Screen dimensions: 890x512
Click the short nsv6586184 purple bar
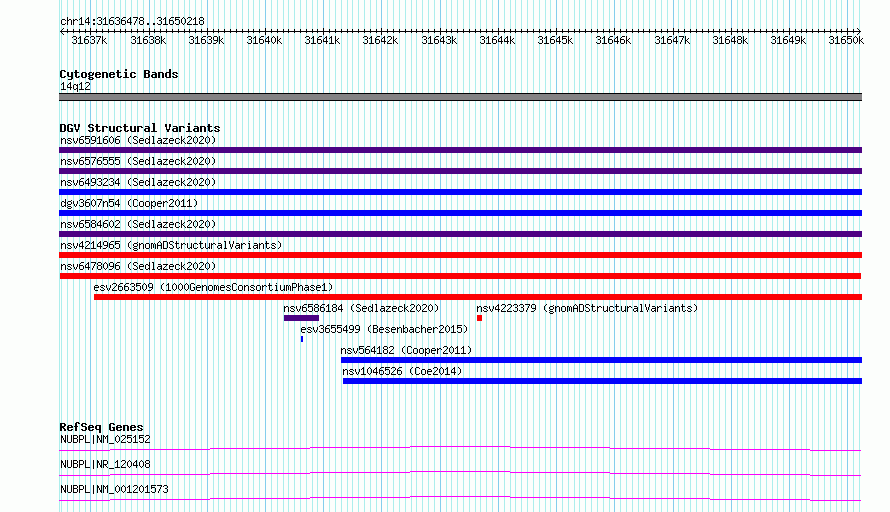[x=301, y=318]
